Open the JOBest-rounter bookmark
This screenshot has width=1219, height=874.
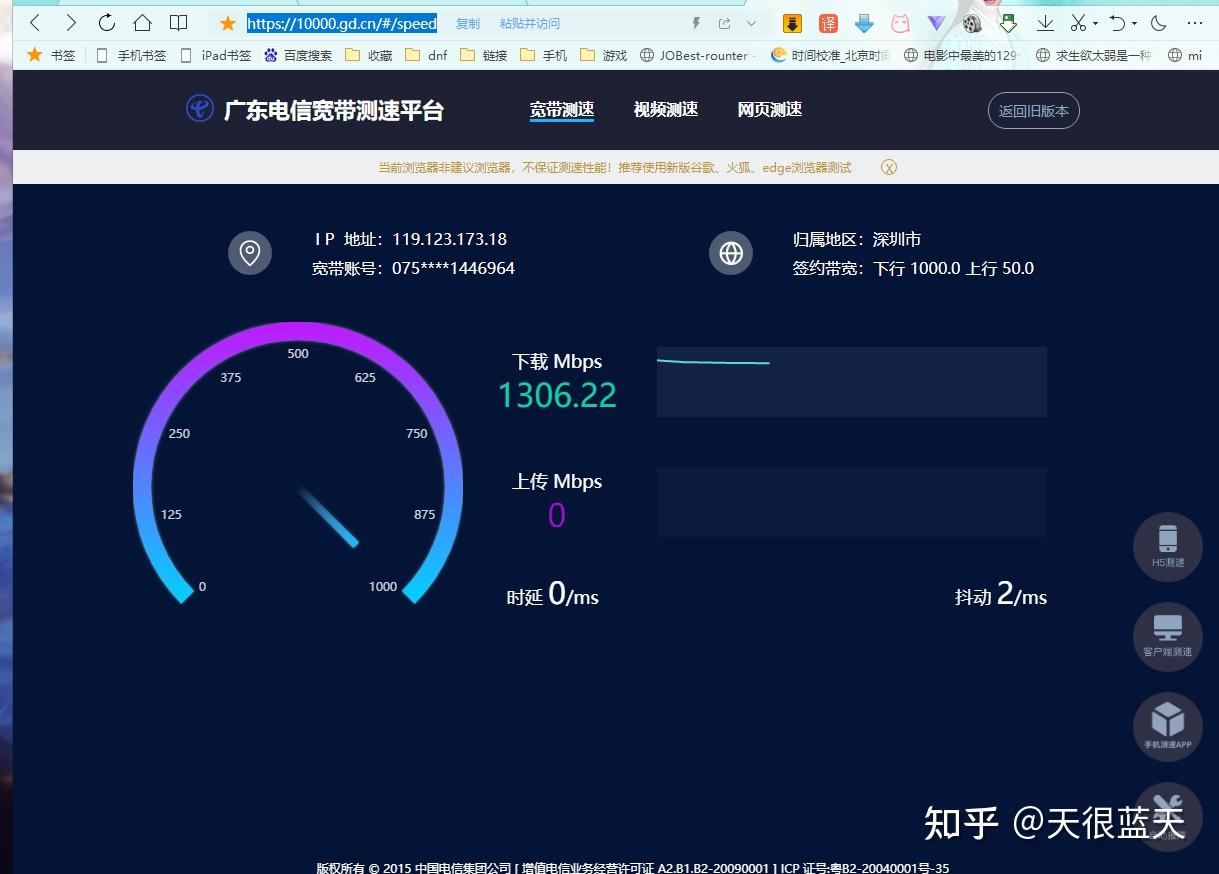[x=698, y=56]
